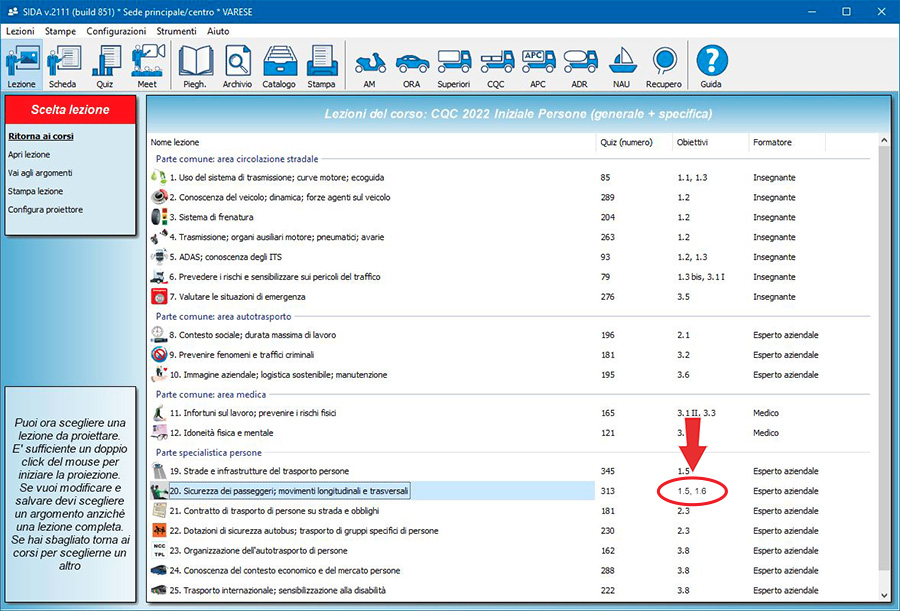Open the Catalogo toolbar icon

(x=279, y=66)
